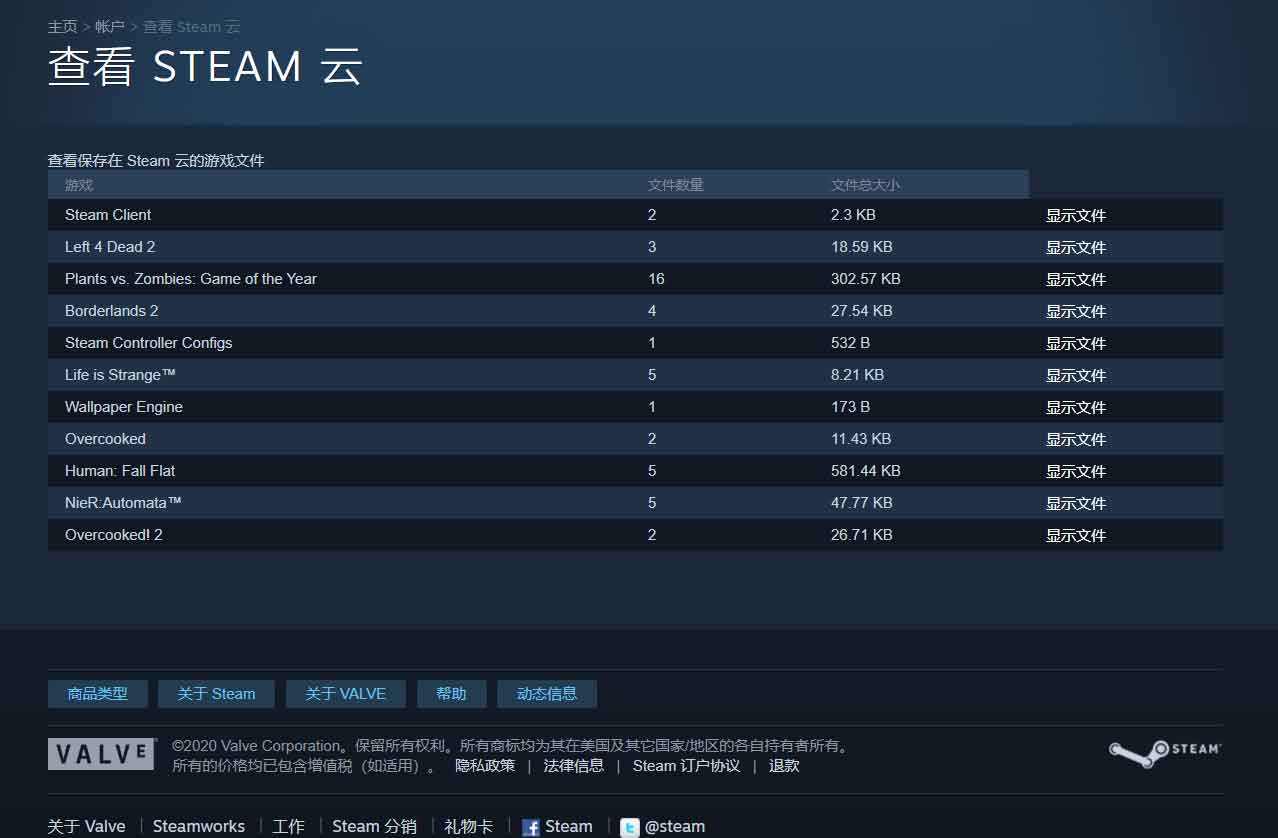Open the 退款 link
1278x838 pixels.
(x=784, y=766)
